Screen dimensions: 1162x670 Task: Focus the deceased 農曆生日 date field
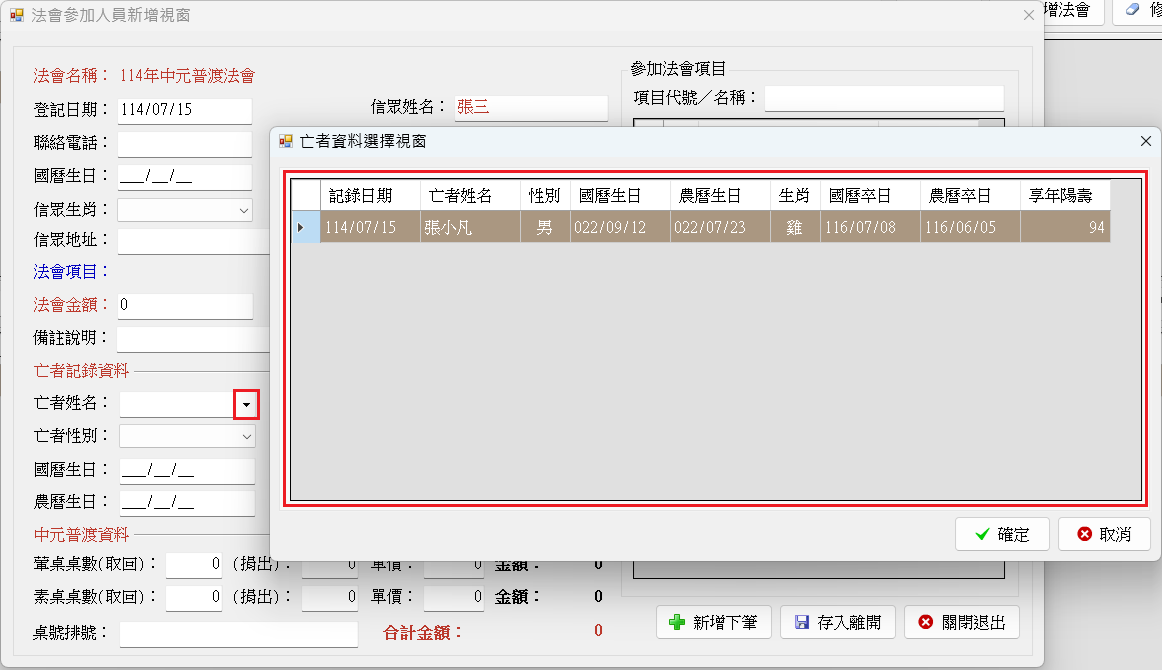(187, 502)
